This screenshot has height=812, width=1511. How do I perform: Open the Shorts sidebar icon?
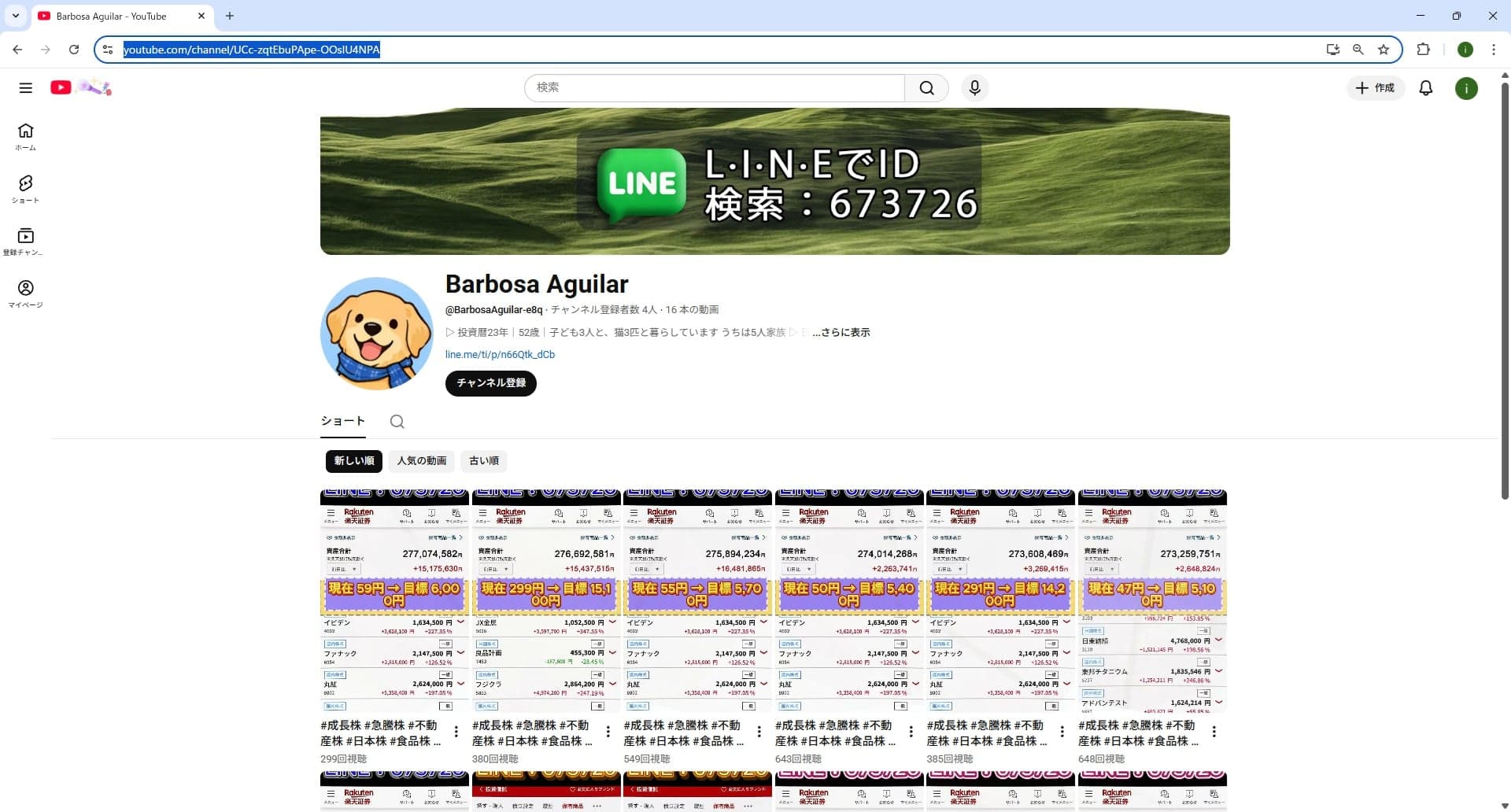(26, 190)
